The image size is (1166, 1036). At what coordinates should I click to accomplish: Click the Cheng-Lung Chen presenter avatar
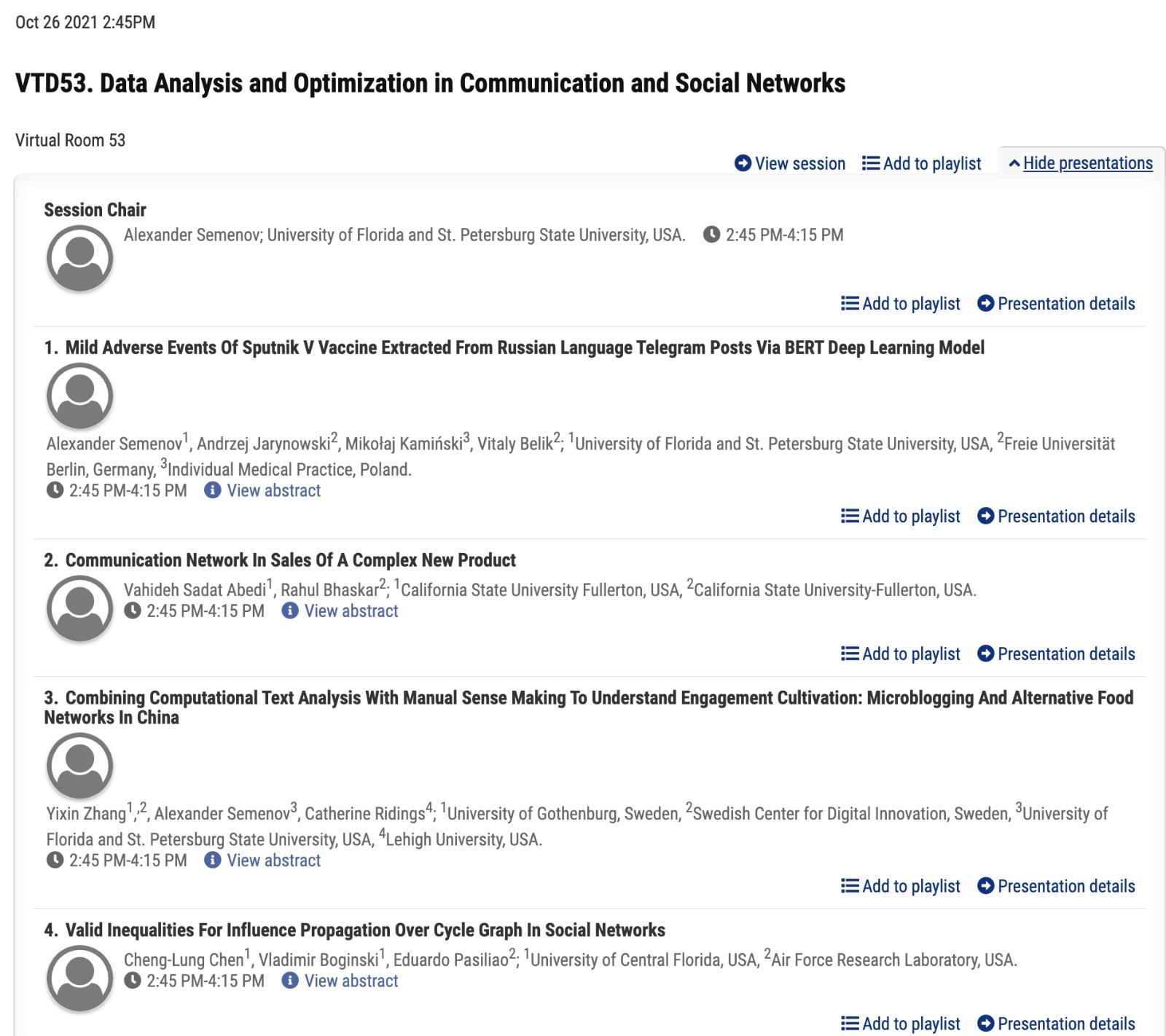80,979
